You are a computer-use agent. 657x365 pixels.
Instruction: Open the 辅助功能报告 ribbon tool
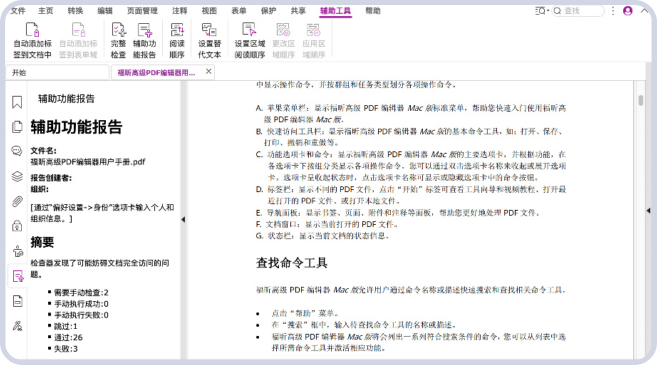(x=145, y=40)
